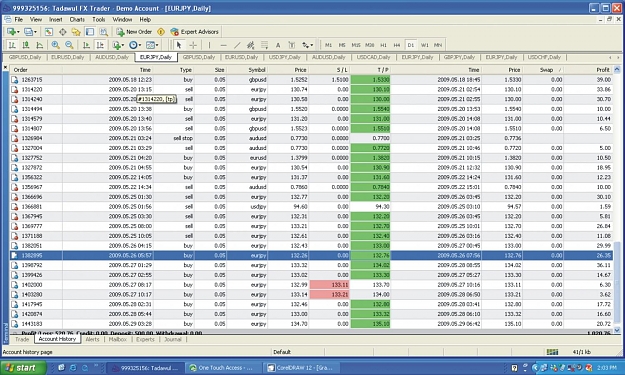This screenshot has height=375, width=625.
Task: Open MetaEditor via yellow diamond icon
Action: coord(161,32)
